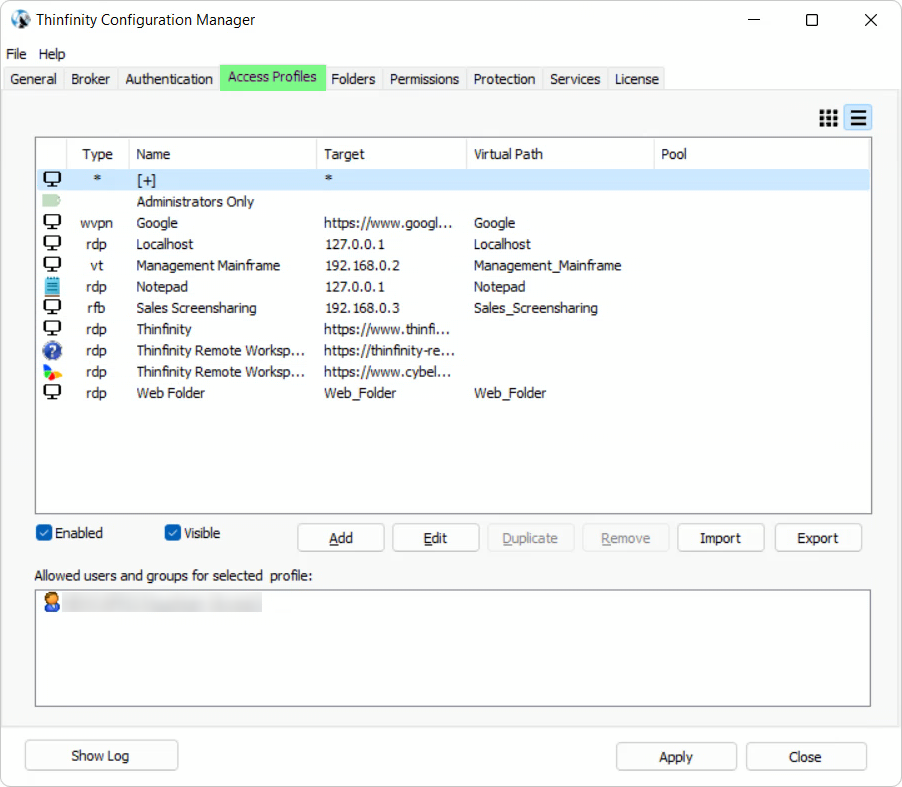Click the monitor icon of the [+] row
Image resolution: width=902 pixels, height=787 pixels.
tap(52, 179)
